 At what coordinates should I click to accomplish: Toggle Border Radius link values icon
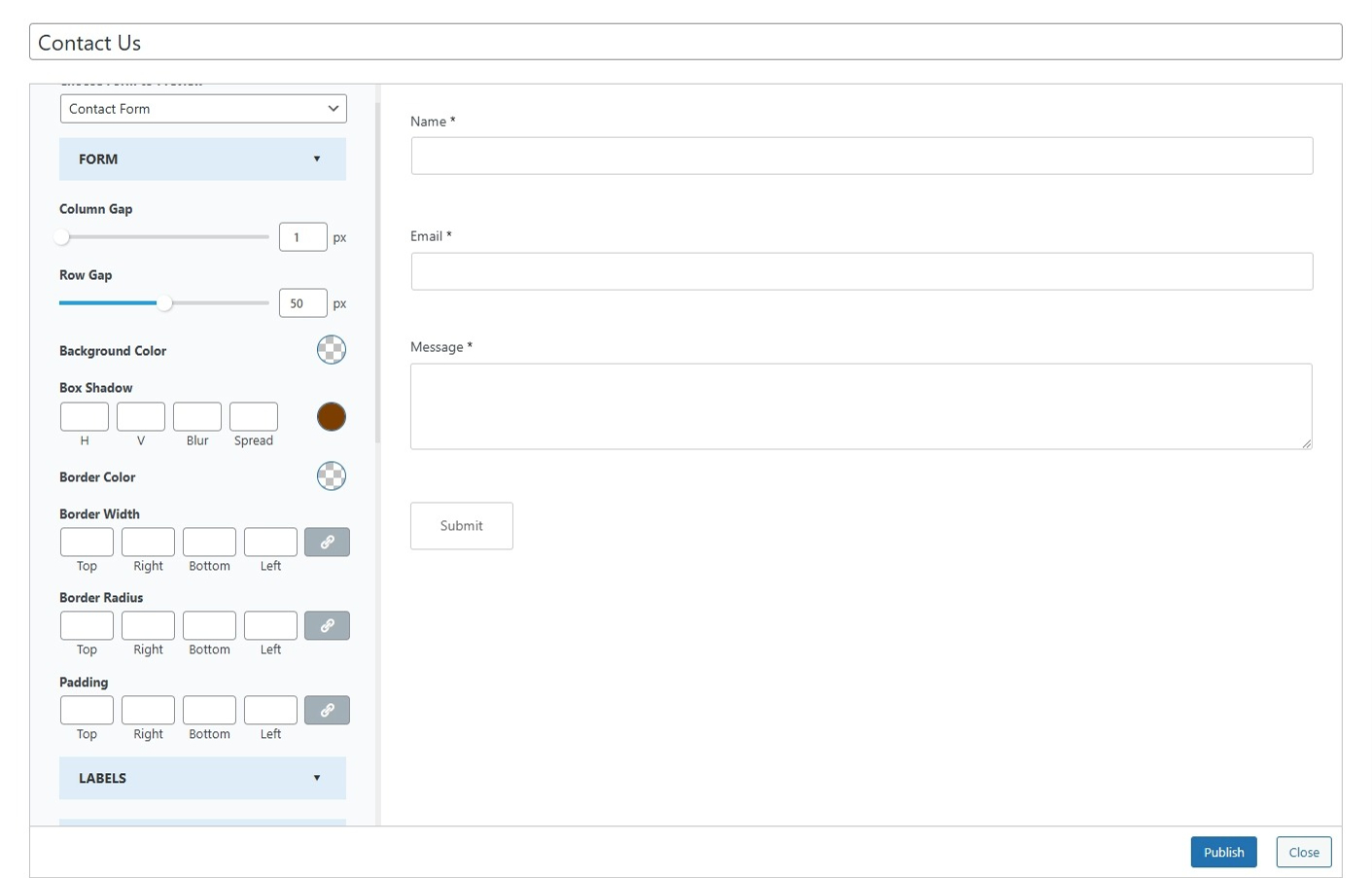327,626
